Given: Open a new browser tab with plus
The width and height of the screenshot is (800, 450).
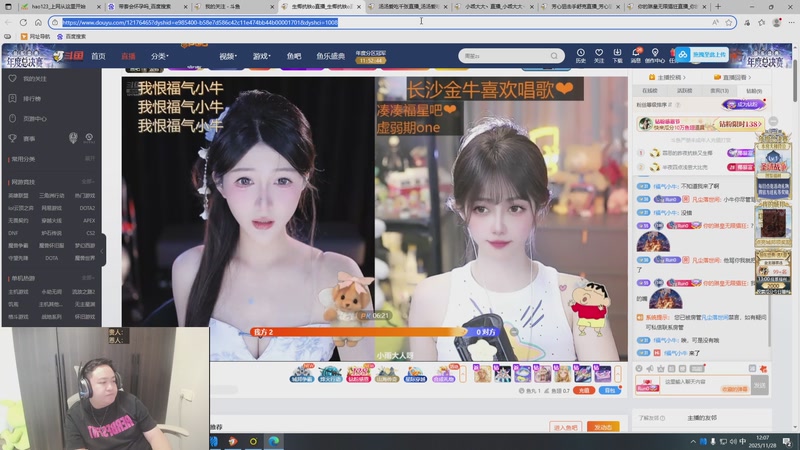Looking at the screenshot, I should point(718,7).
